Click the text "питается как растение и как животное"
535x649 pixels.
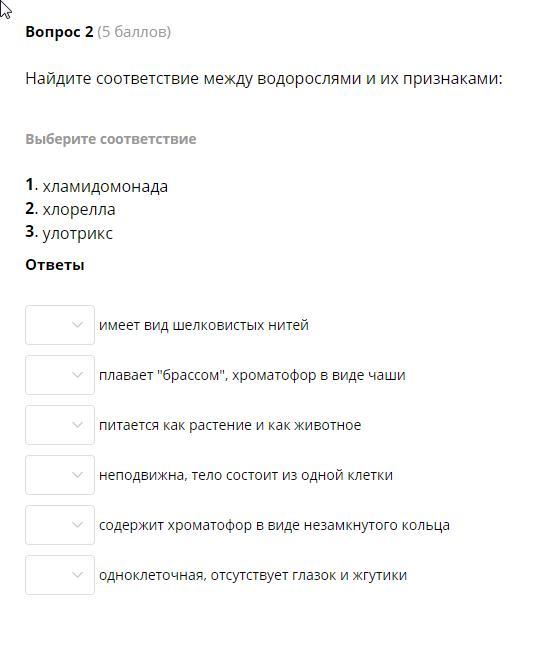pyautogui.click(x=230, y=425)
